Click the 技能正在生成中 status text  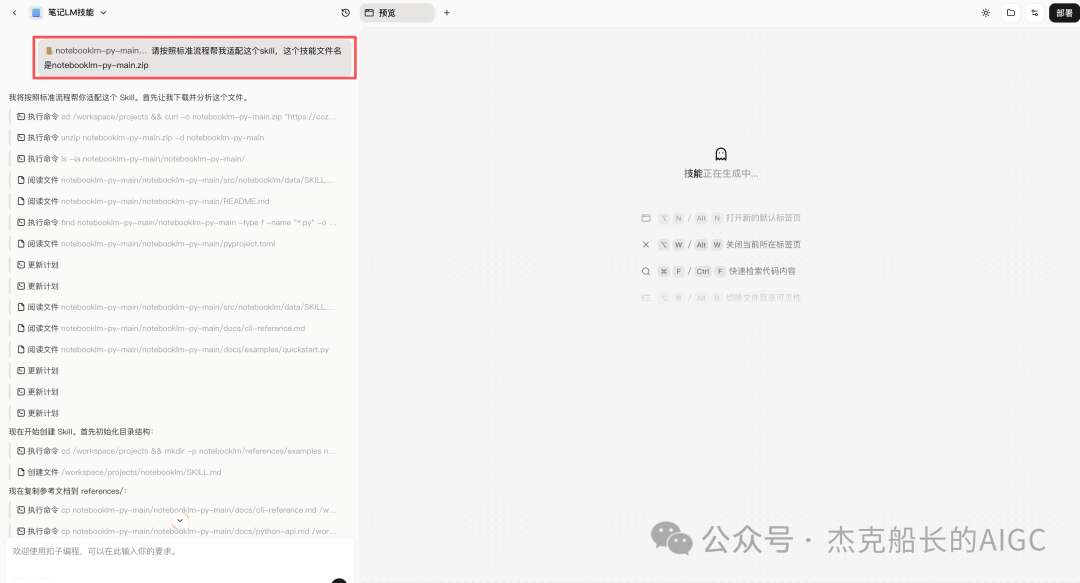coord(721,174)
